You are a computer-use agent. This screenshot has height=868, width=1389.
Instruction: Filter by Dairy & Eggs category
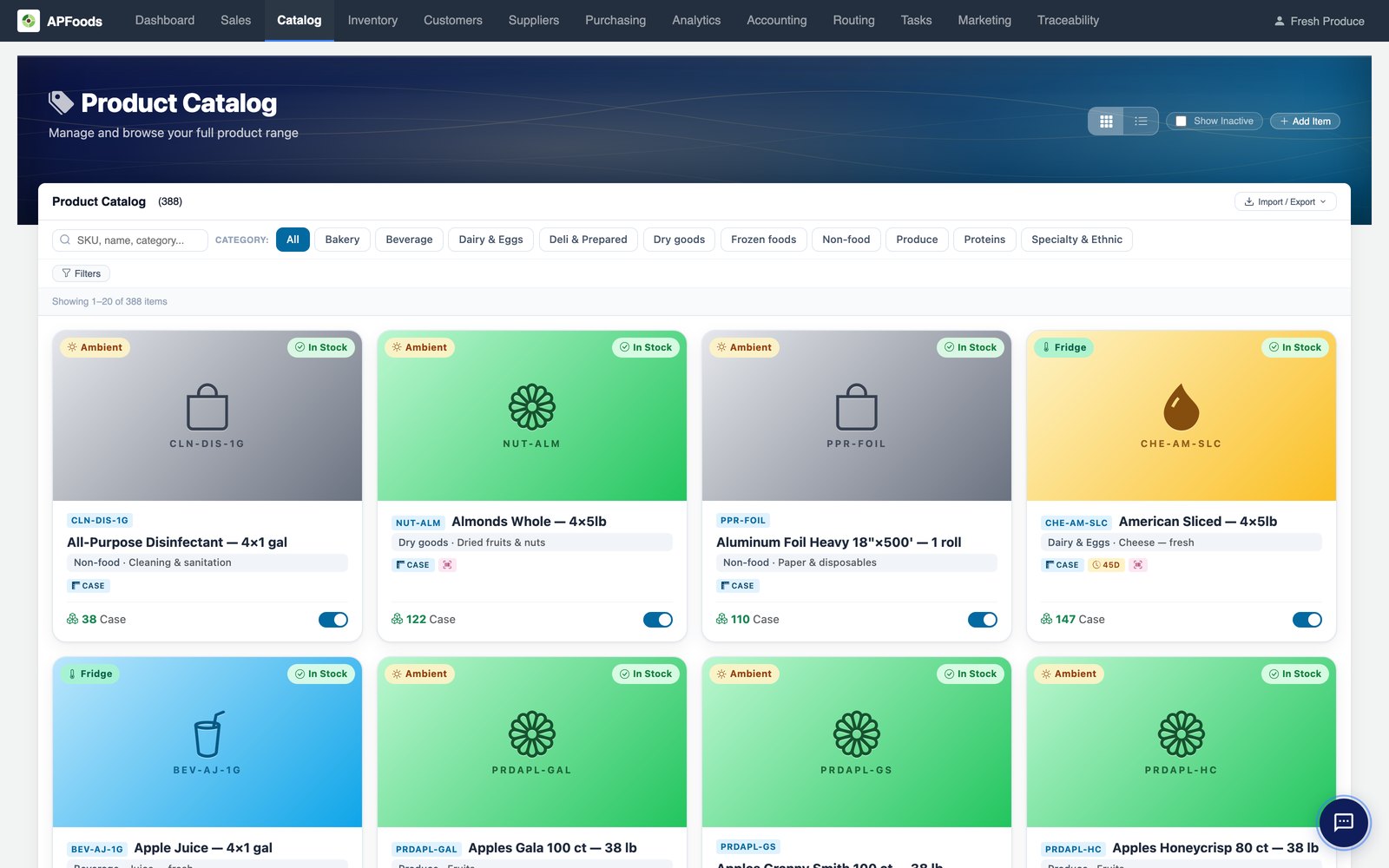pos(490,240)
